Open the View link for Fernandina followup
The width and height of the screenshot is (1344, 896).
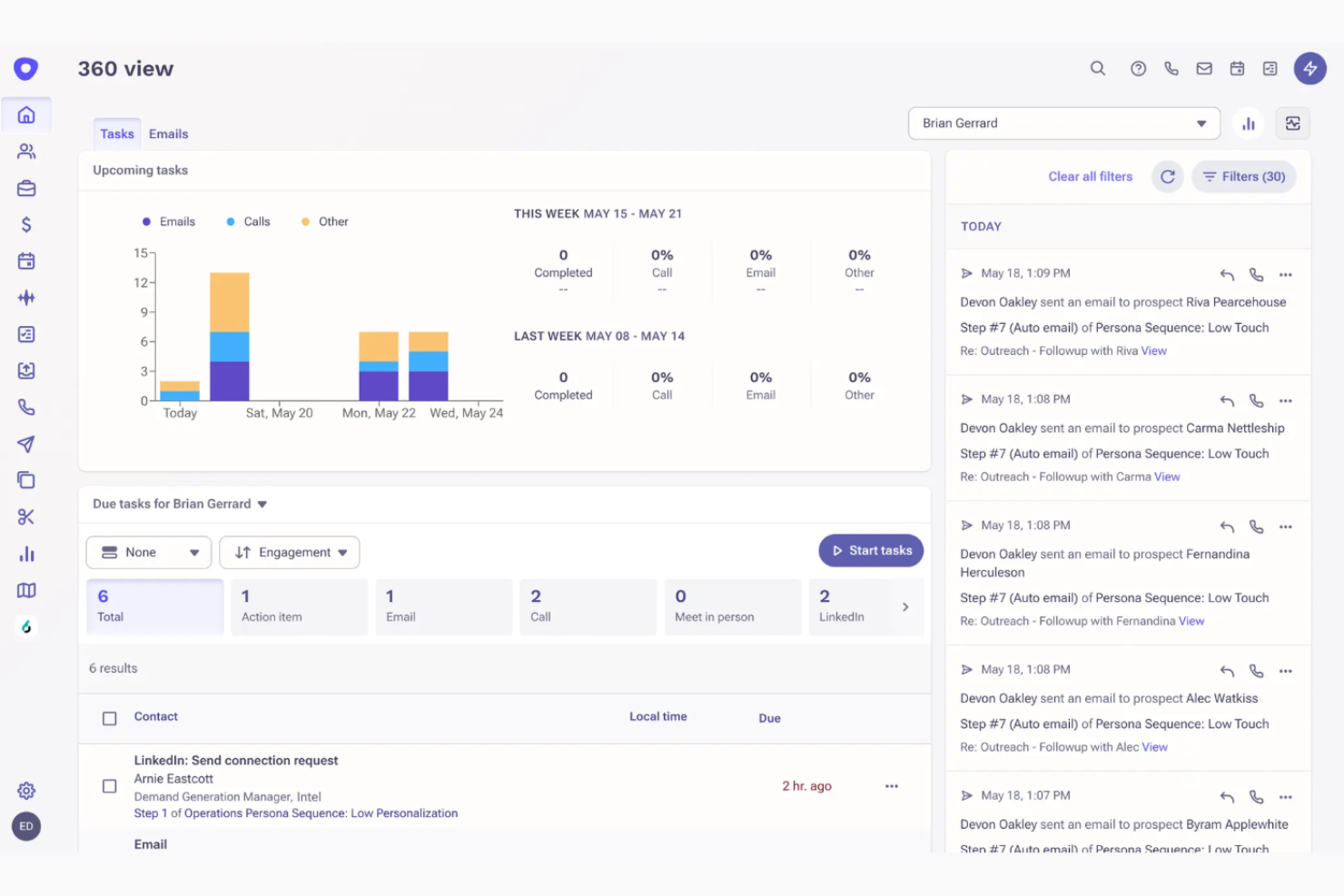point(1191,622)
